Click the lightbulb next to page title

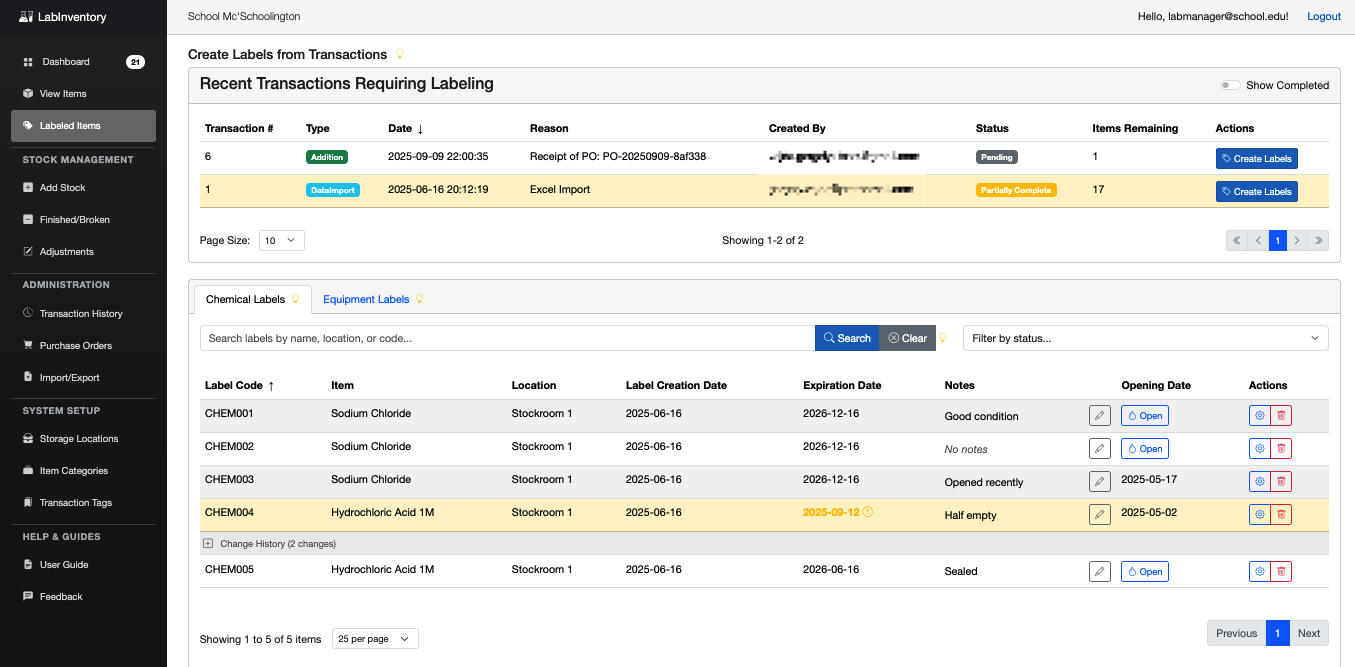coord(400,55)
